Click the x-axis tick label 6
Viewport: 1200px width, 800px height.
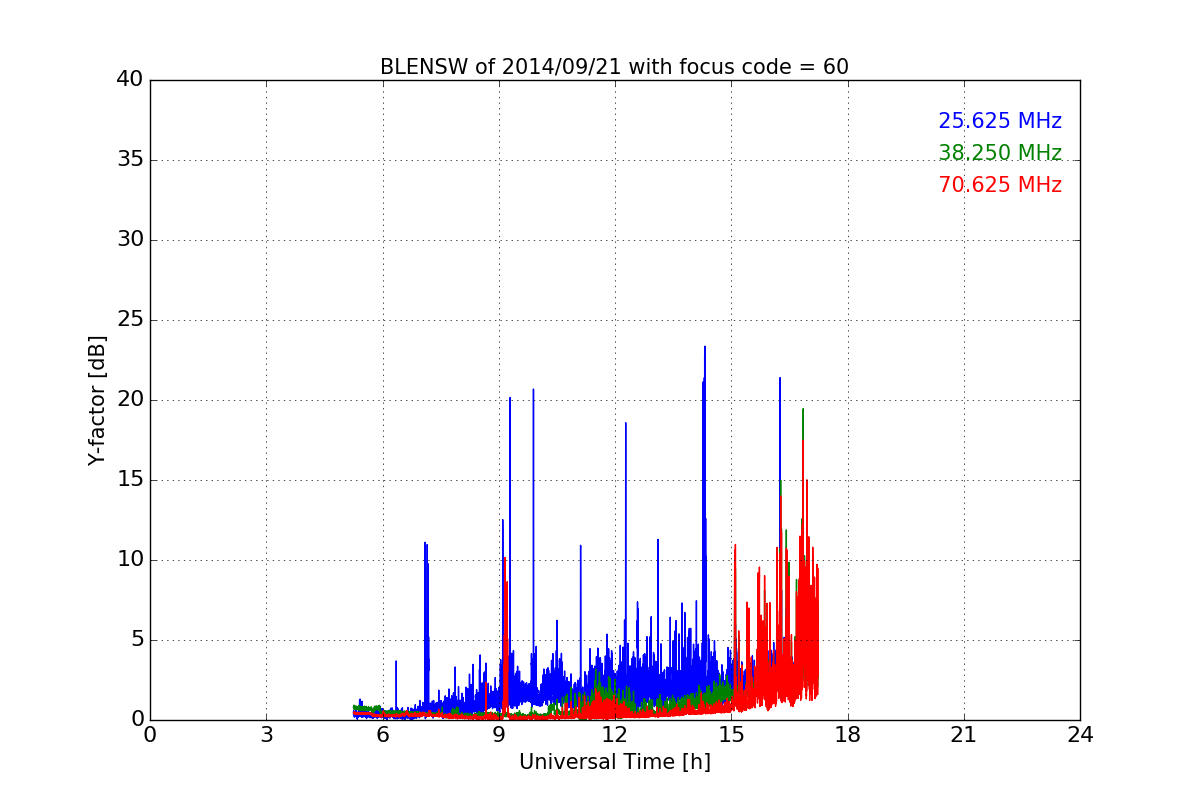tap(382, 735)
